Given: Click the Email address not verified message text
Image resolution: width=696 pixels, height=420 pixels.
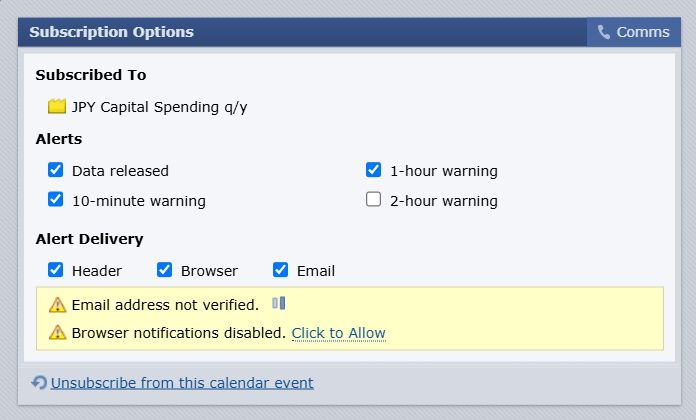Looking at the screenshot, I should (x=165, y=305).
